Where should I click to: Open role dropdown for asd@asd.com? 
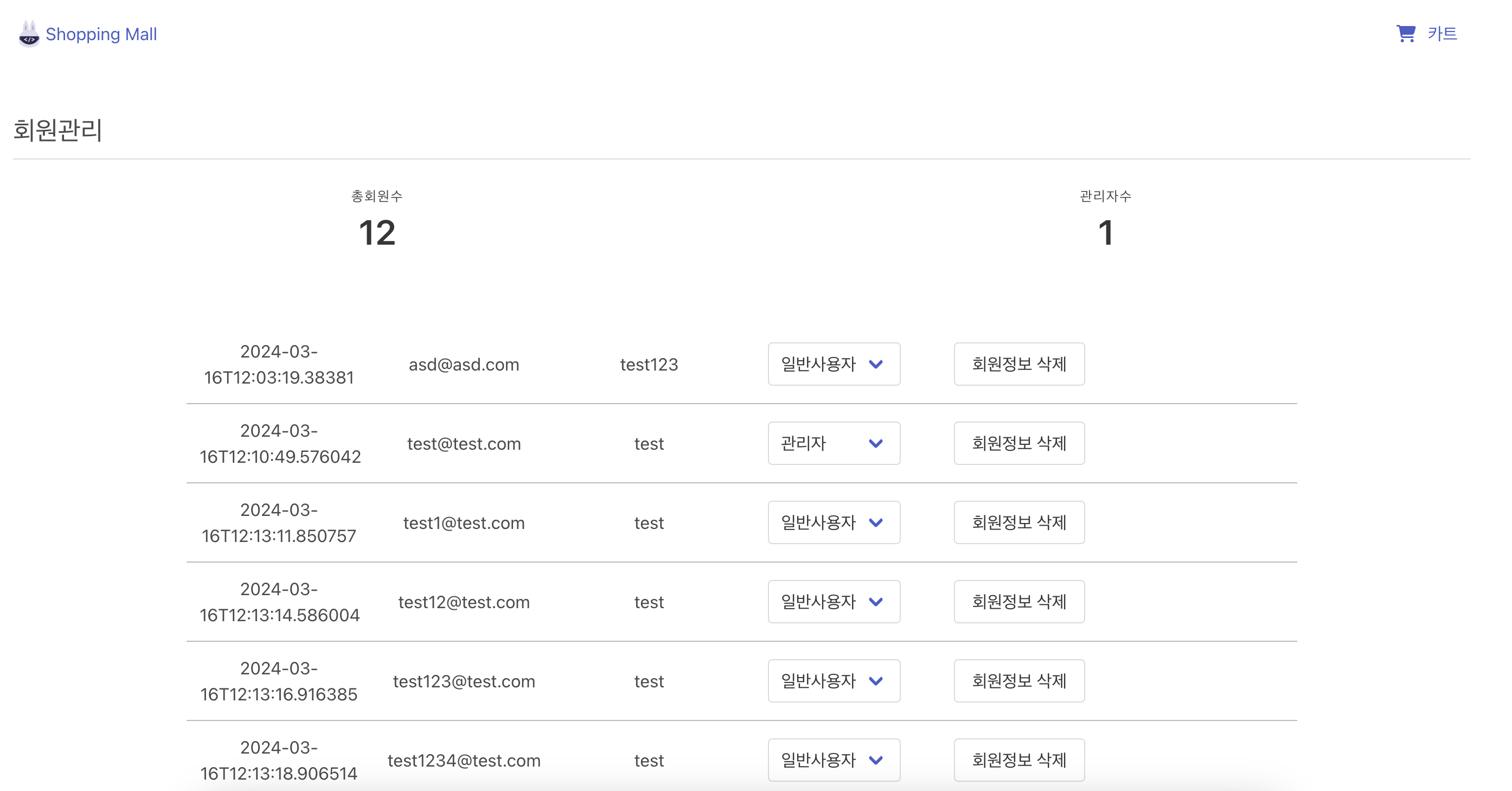tap(834, 364)
